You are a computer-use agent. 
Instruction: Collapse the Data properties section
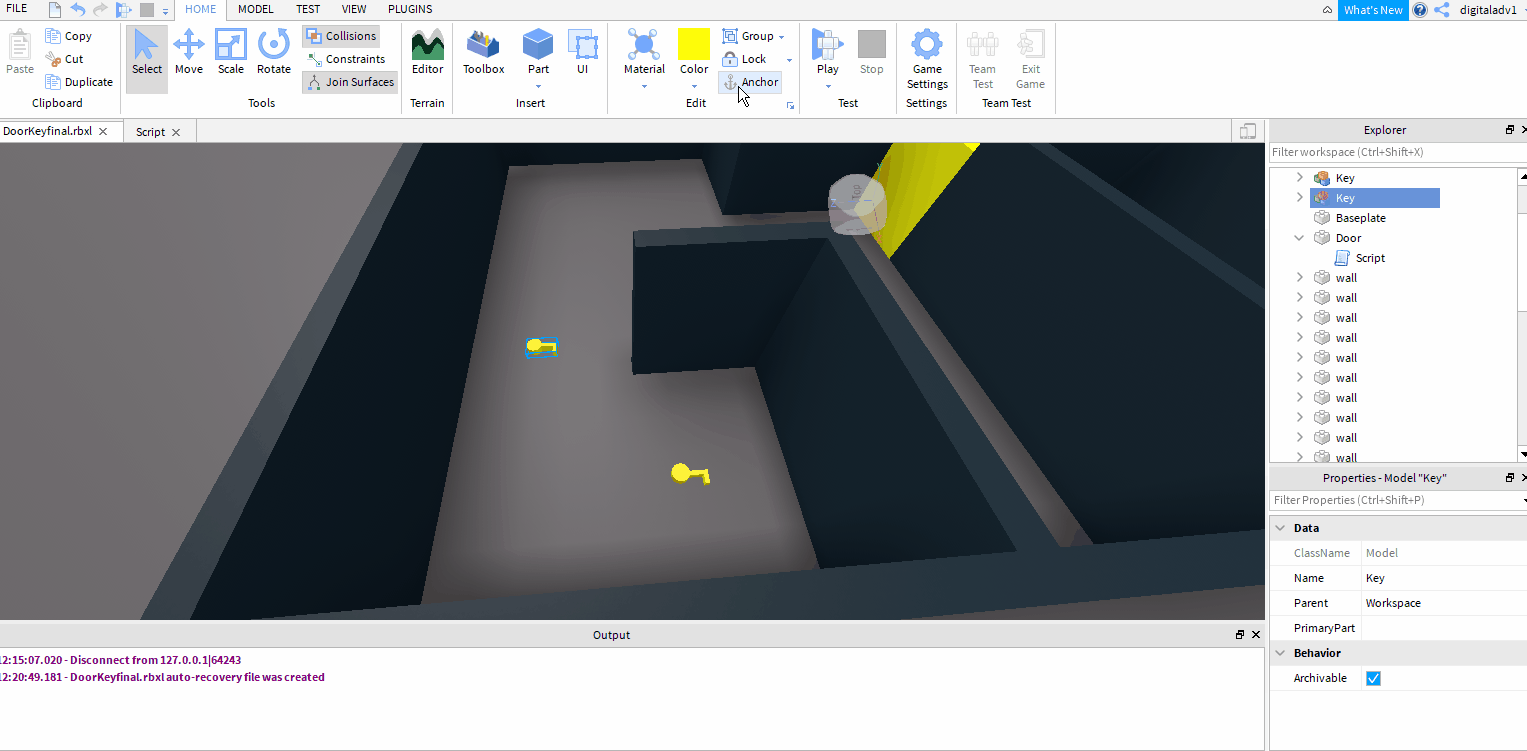pyautogui.click(x=1280, y=528)
